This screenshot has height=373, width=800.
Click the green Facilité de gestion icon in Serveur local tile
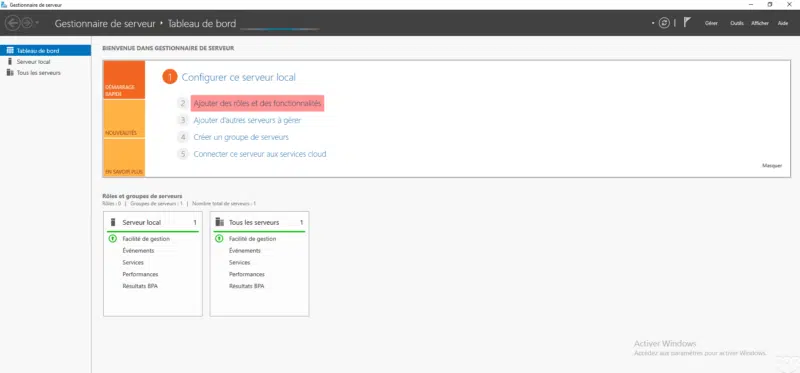(x=113, y=238)
